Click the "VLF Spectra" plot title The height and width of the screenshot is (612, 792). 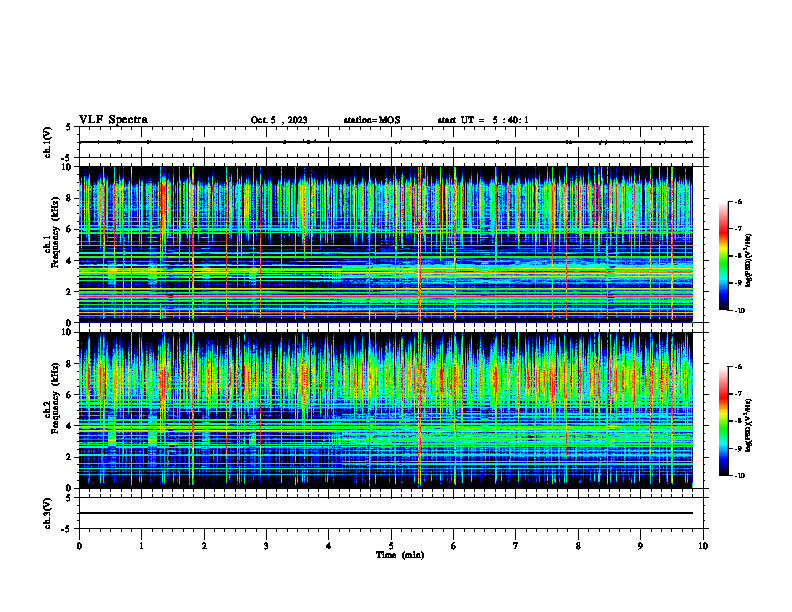(x=113, y=120)
